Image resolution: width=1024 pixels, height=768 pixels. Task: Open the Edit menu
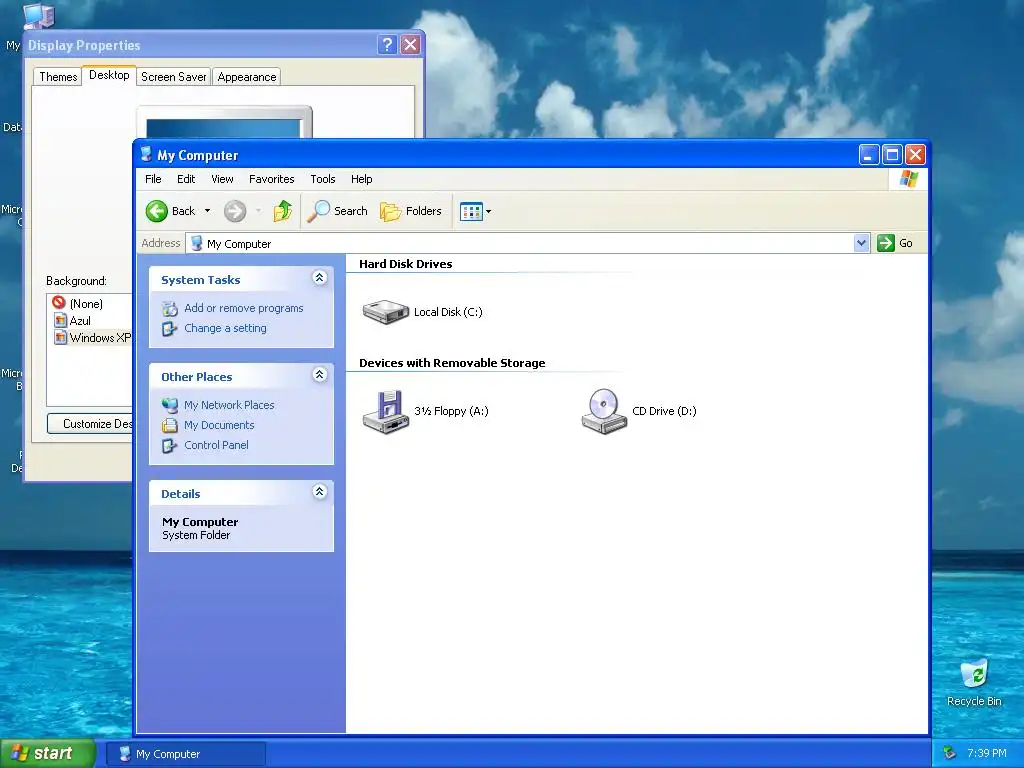[x=186, y=179]
